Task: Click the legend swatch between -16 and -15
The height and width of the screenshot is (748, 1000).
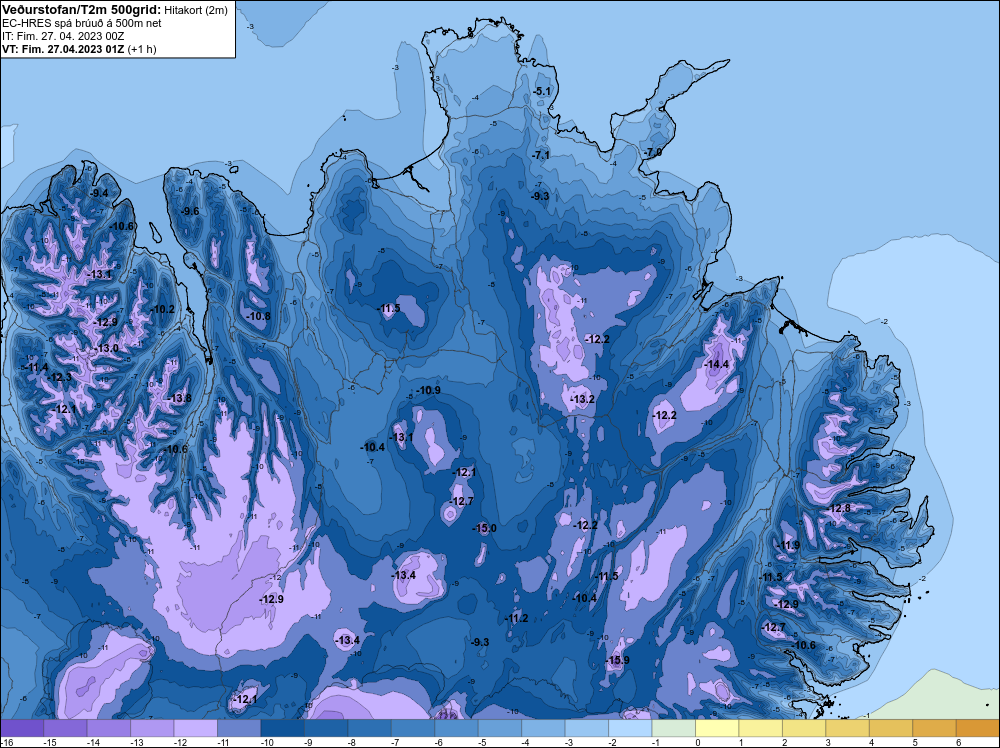Action: tap(22, 728)
